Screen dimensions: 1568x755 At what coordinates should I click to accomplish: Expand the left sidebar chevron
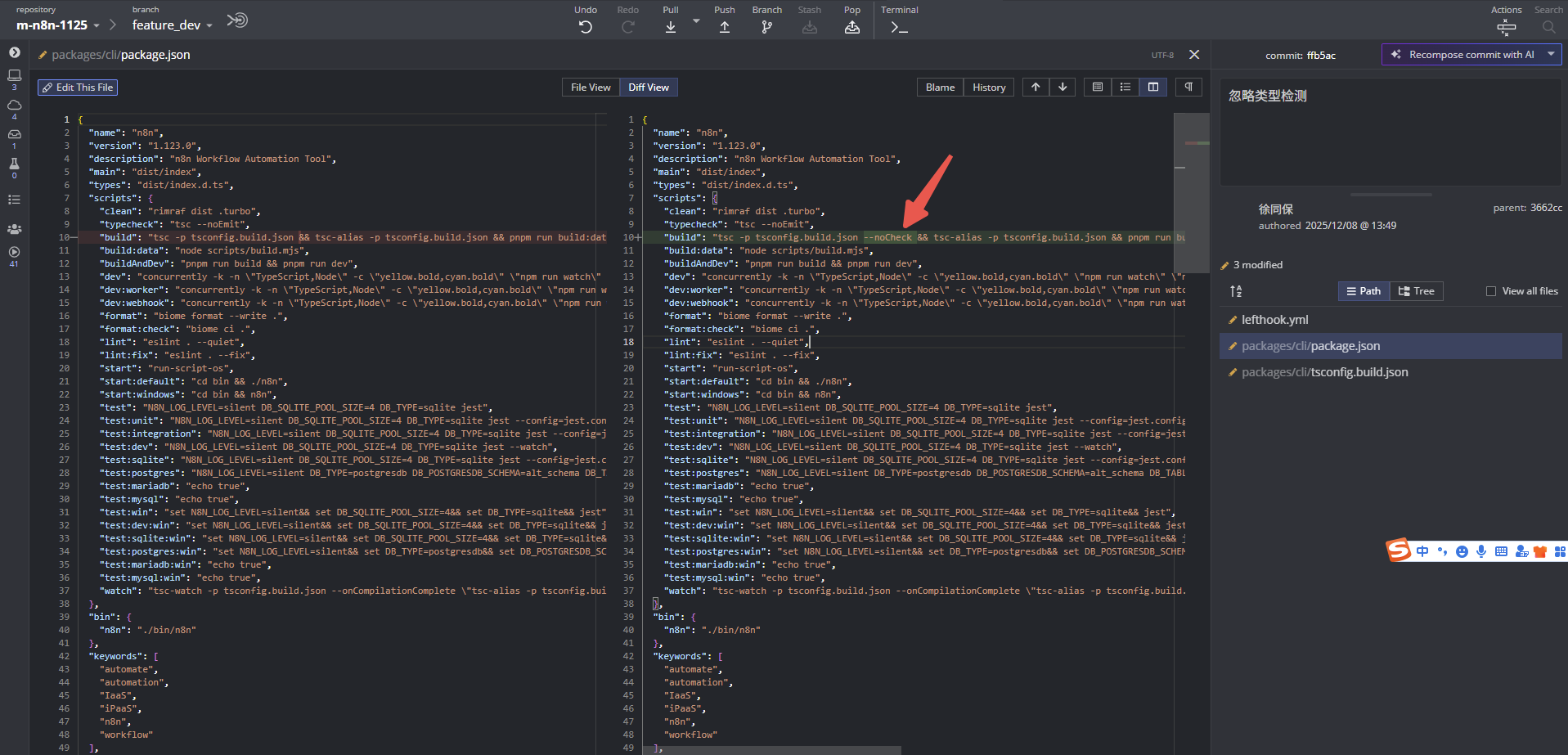(x=14, y=52)
